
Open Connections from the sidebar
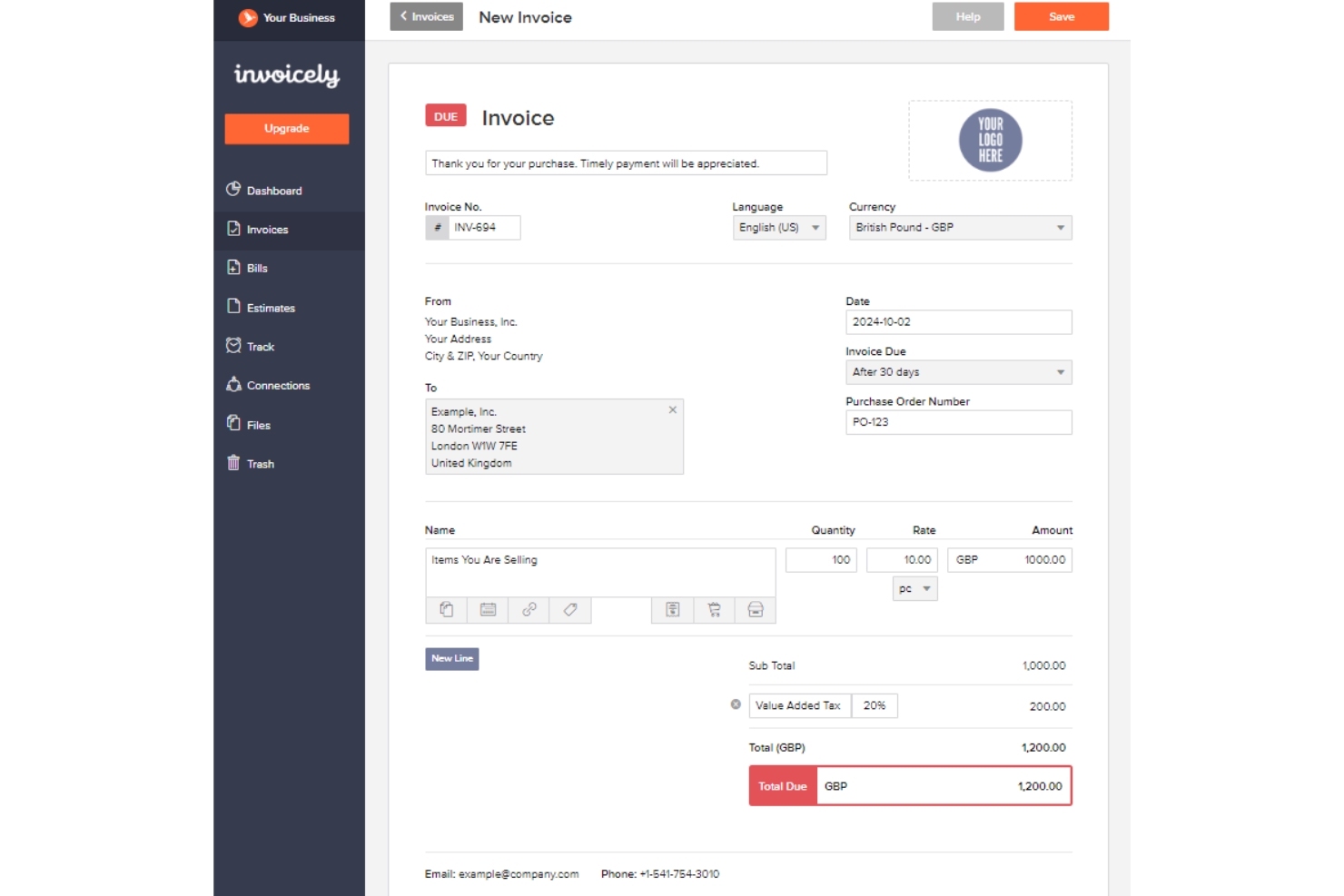[x=277, y=385]
